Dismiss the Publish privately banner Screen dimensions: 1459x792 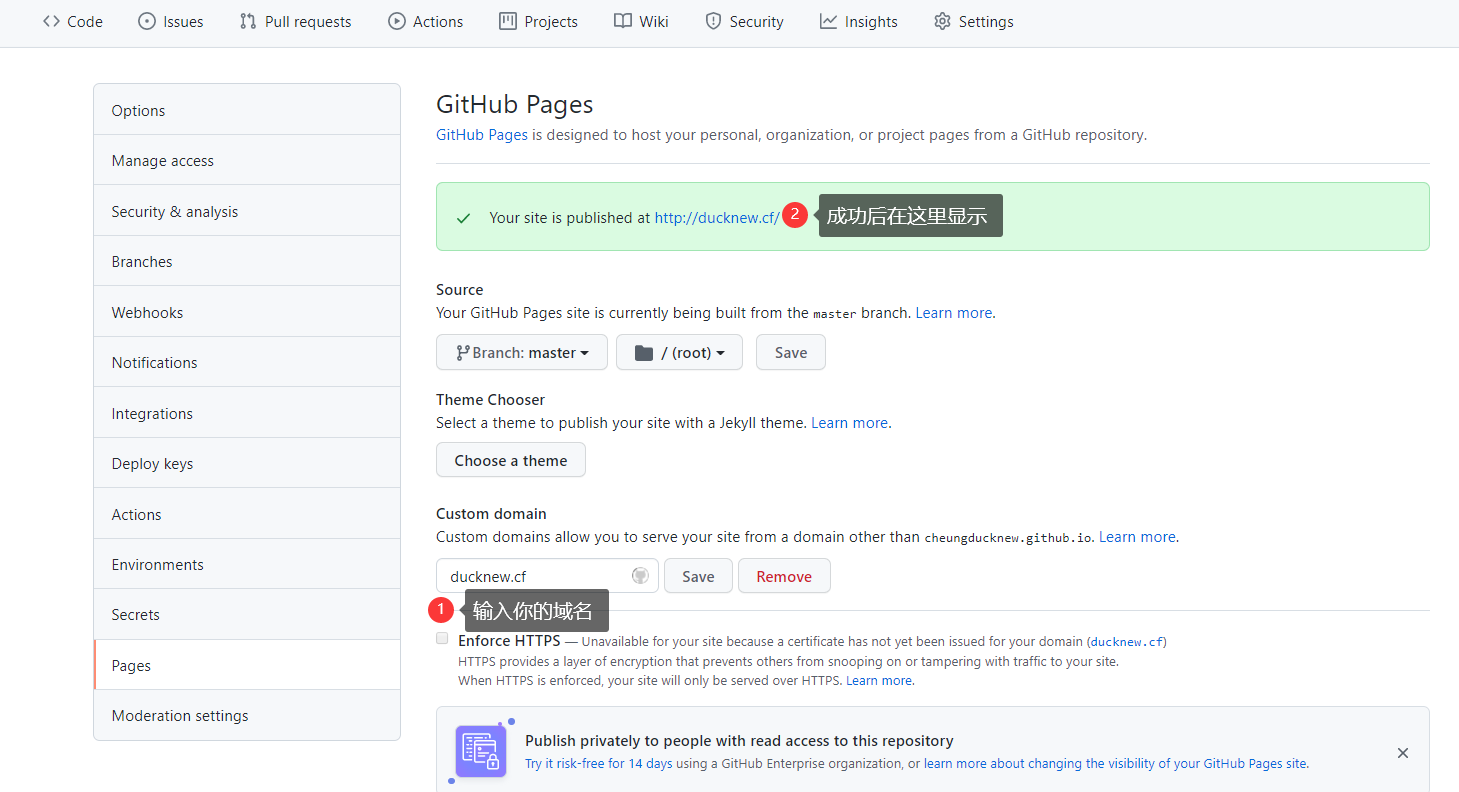pyautogui.click(x=1403, y=753)
